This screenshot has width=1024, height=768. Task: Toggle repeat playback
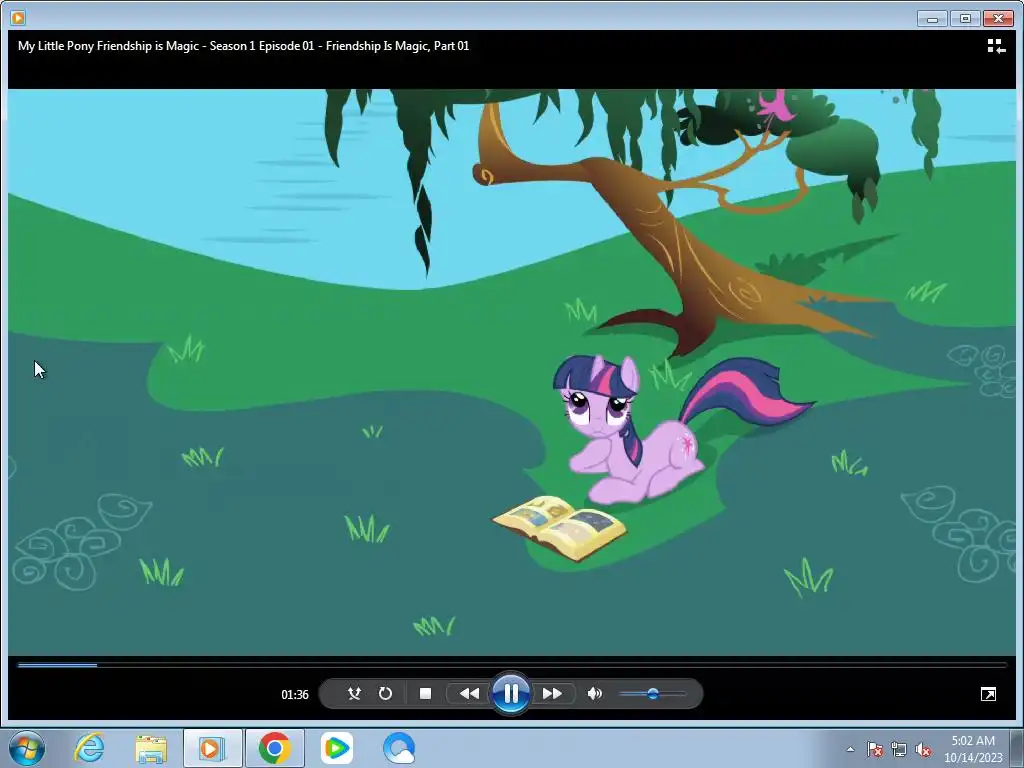point(385,694)
